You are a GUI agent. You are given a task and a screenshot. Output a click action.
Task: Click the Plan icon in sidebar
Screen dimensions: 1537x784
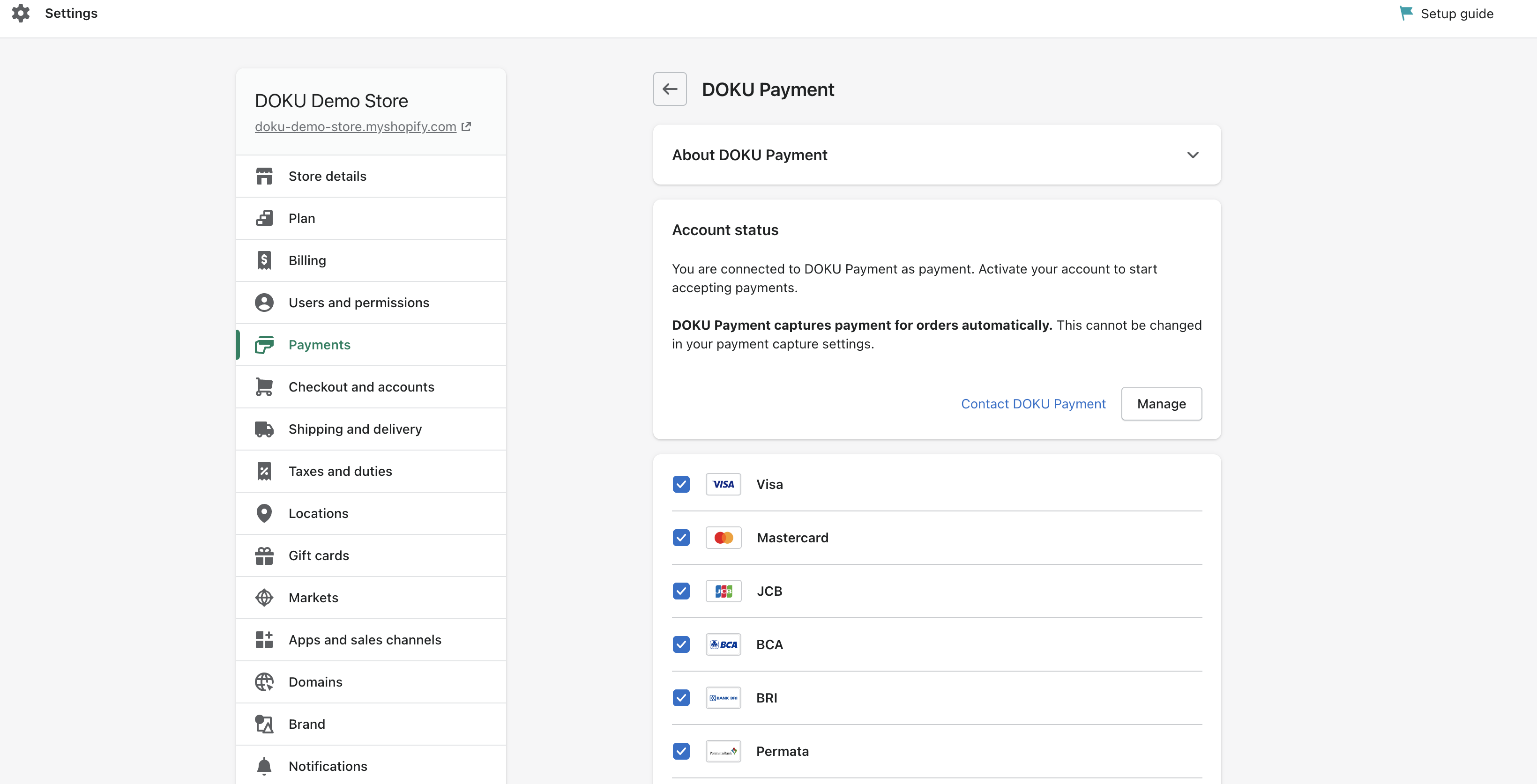click(x=264, y=218)
